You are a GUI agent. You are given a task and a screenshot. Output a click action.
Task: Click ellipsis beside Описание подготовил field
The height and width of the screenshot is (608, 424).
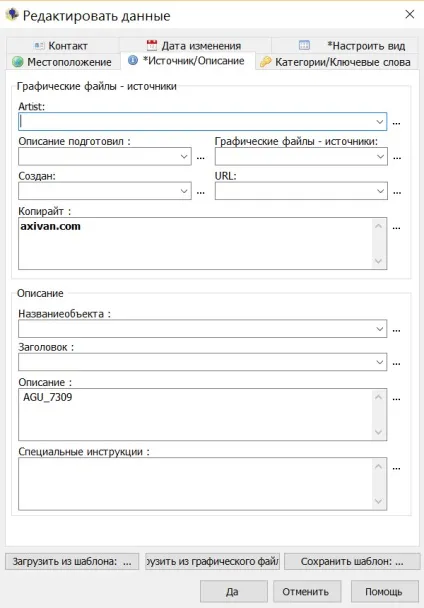tap(201, 157)
